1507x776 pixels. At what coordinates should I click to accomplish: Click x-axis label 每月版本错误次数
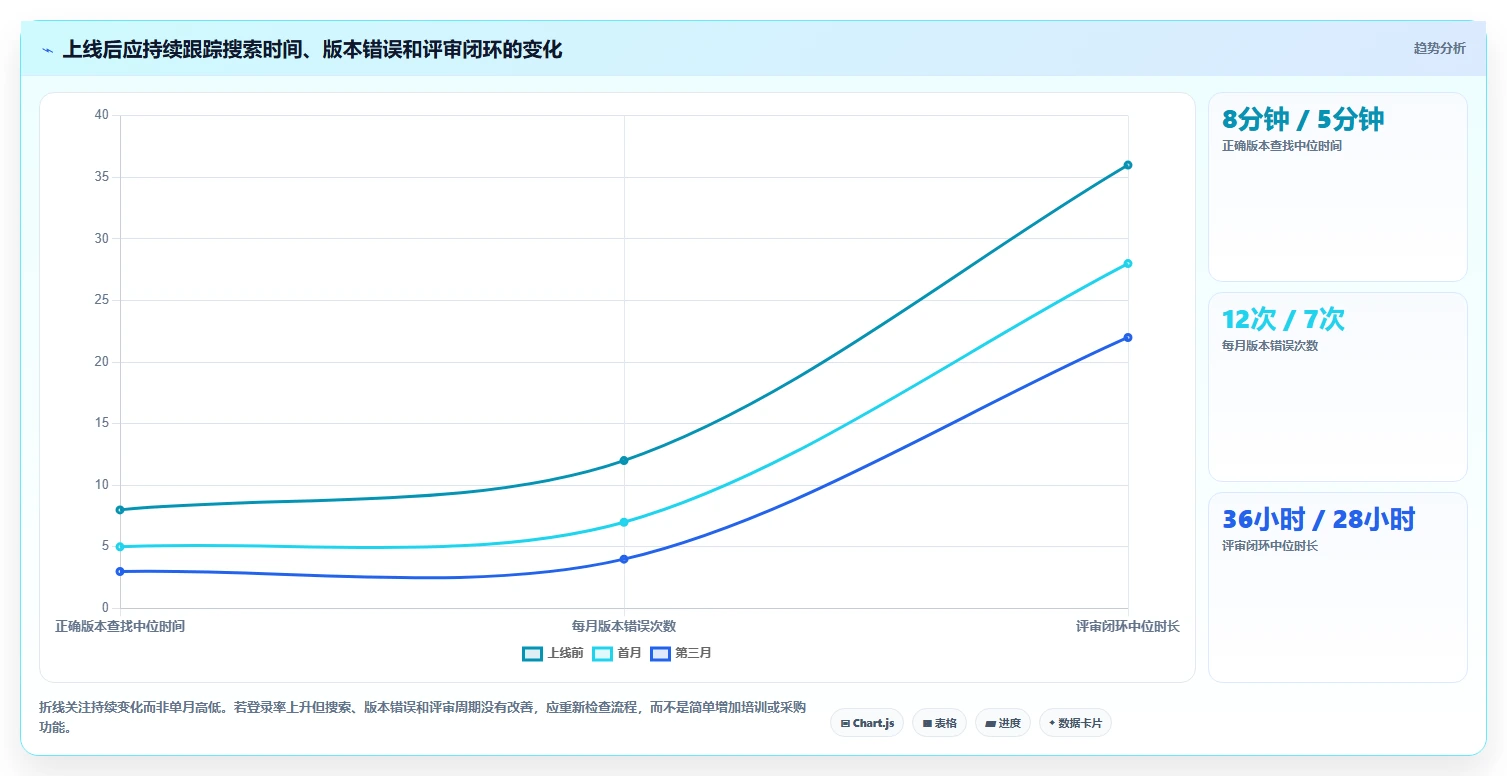point(624,626)
